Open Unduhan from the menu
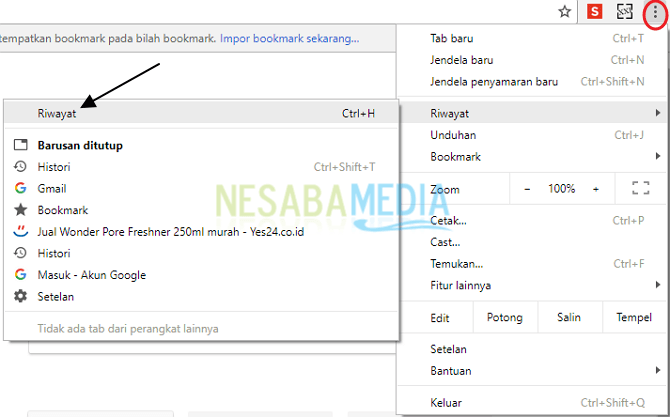This screenshot has width=670, height=417. click(x=533, y=135)
